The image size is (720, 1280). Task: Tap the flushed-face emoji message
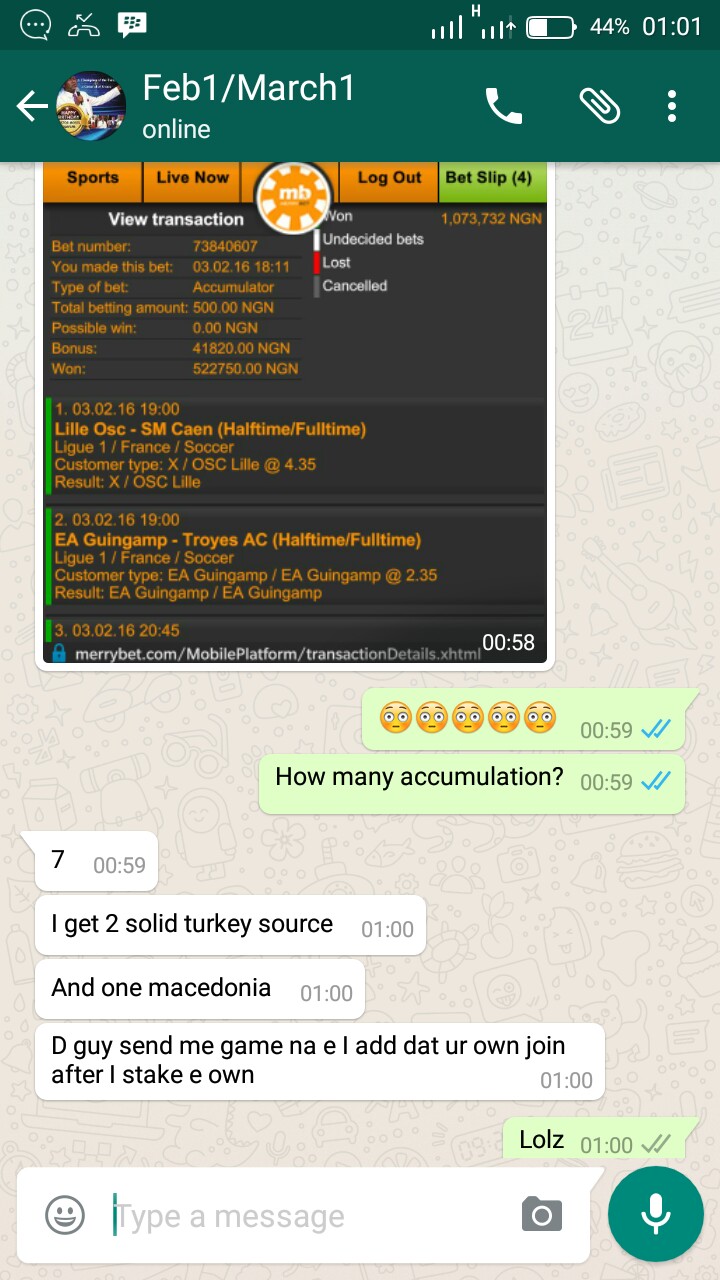pyautogui.click(x=523, y=720)
